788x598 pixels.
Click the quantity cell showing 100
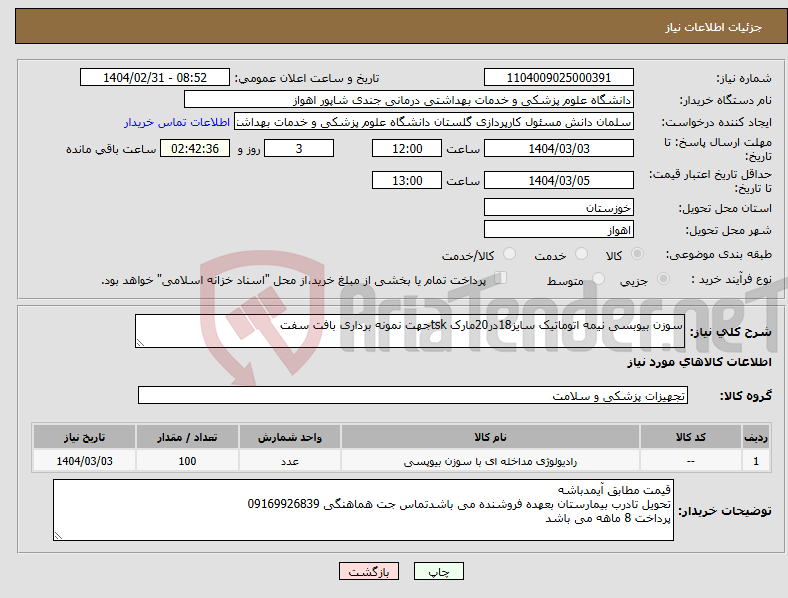click(187, 461)
